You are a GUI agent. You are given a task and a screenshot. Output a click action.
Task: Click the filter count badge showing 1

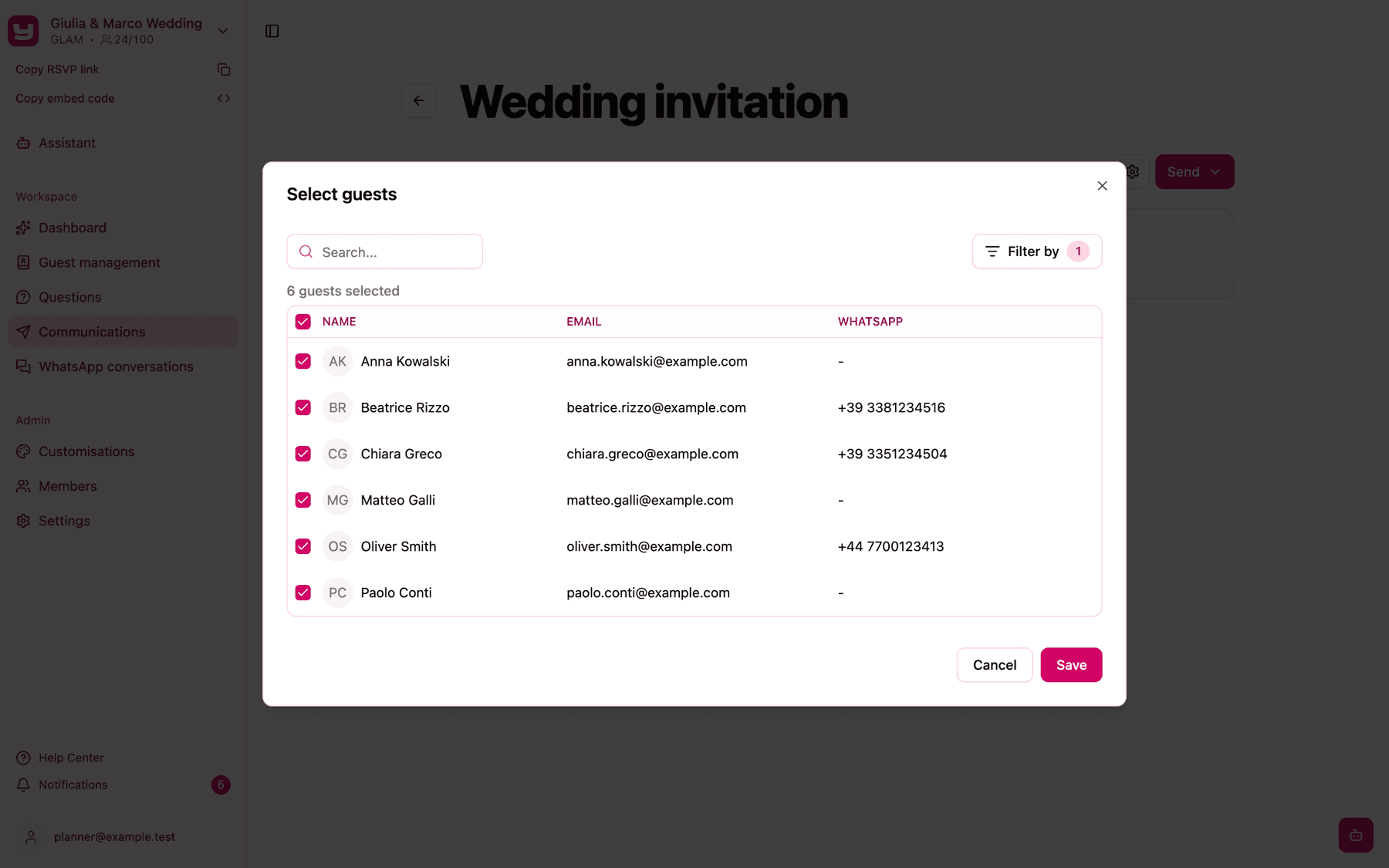(x=1078, y=252)
